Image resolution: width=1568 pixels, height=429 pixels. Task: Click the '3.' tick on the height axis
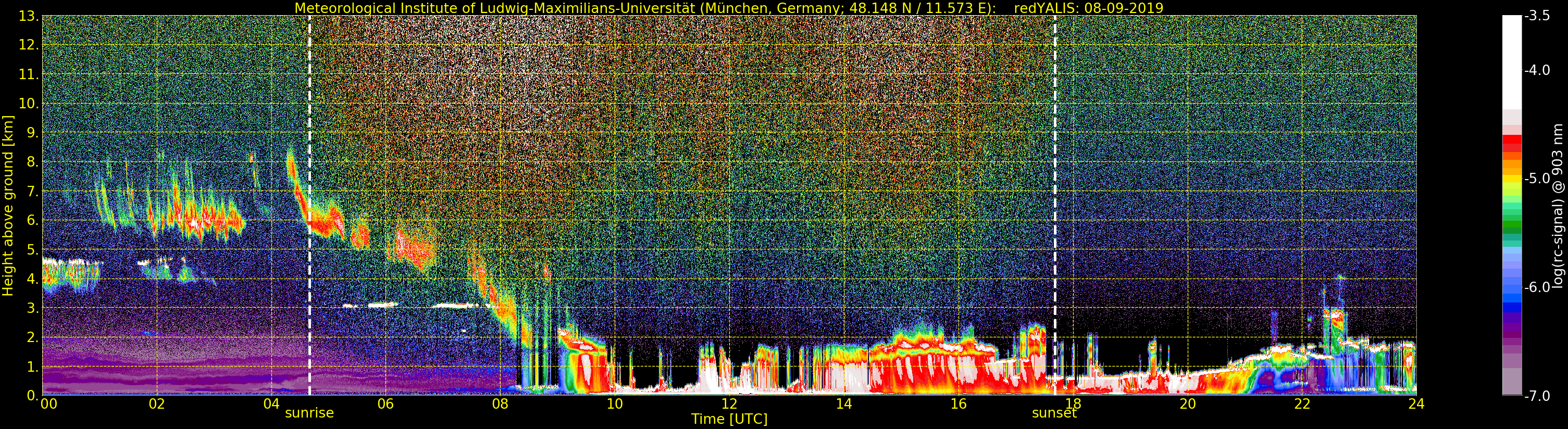[32, 308]
